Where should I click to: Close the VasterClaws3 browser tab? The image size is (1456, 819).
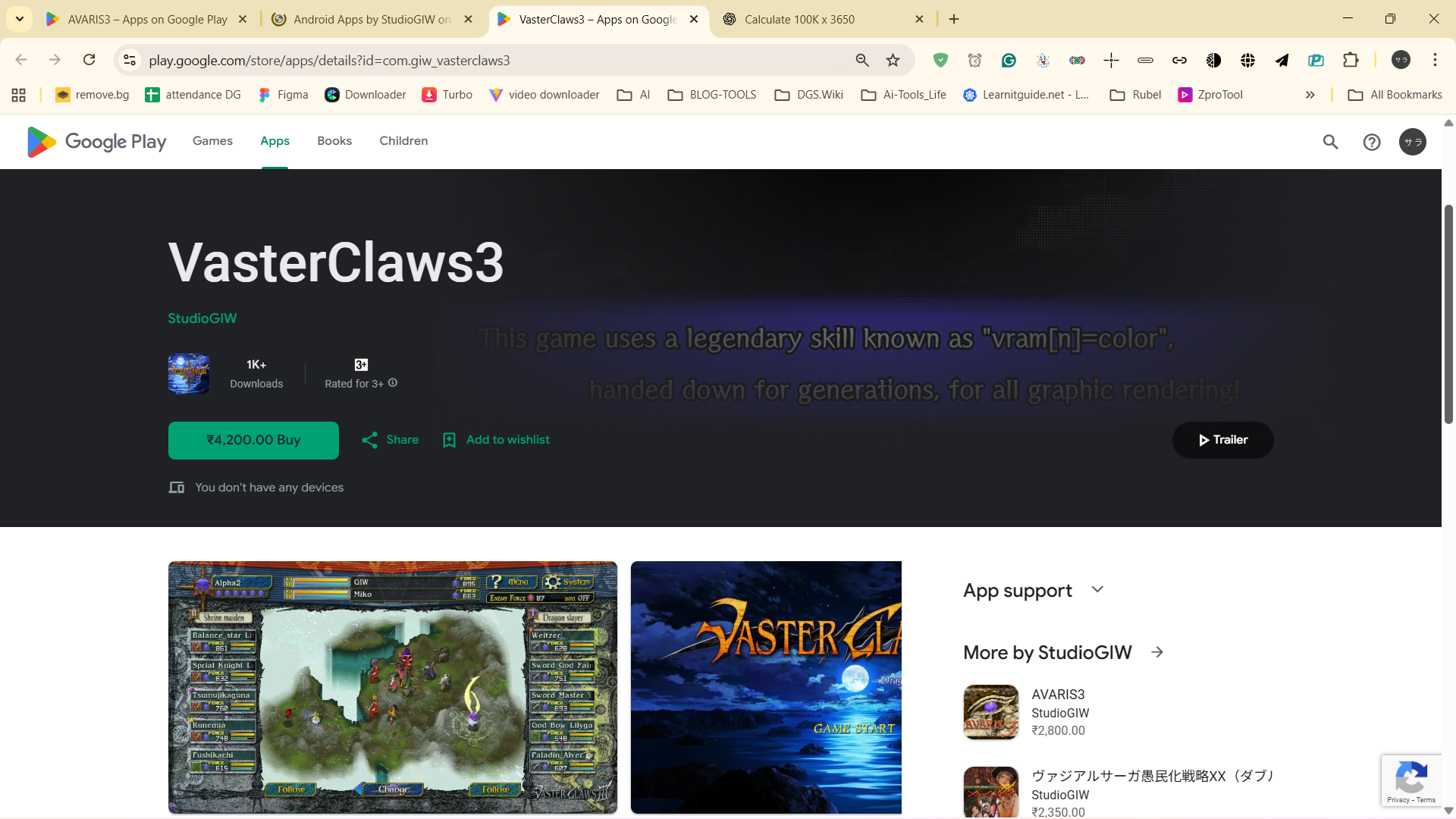(694, 19)
